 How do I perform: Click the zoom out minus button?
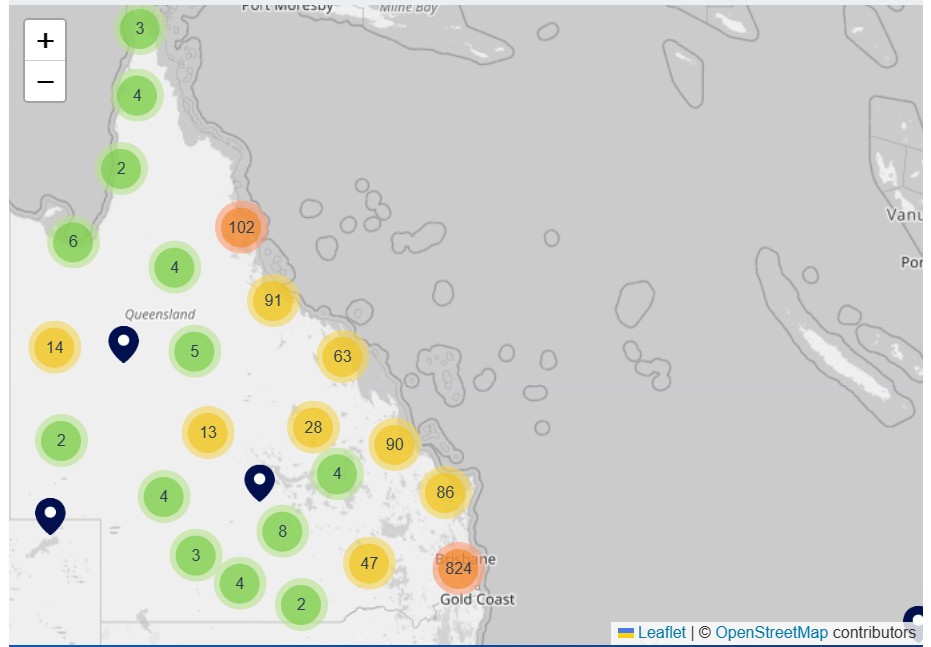(45, 81)
